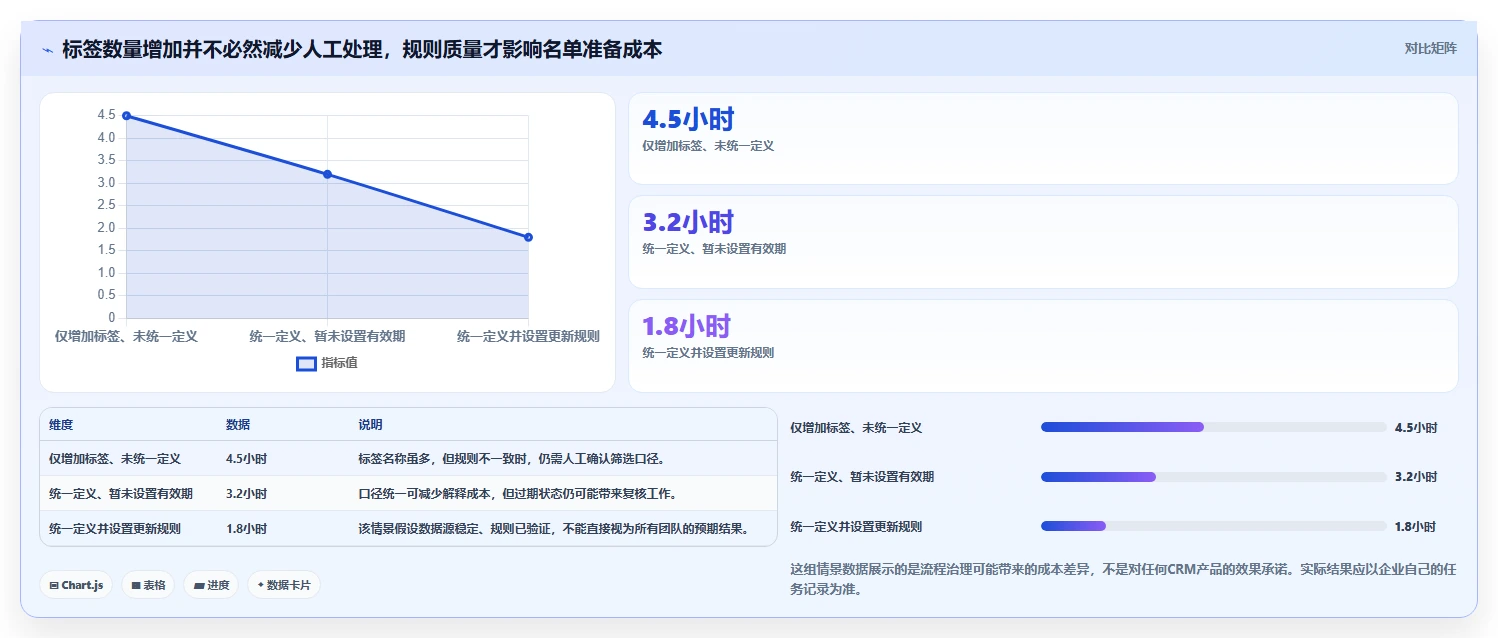Click the 1.8小时 value beside progress bar
Viewport: 1498px width, 638px height.
(1416, 527)
